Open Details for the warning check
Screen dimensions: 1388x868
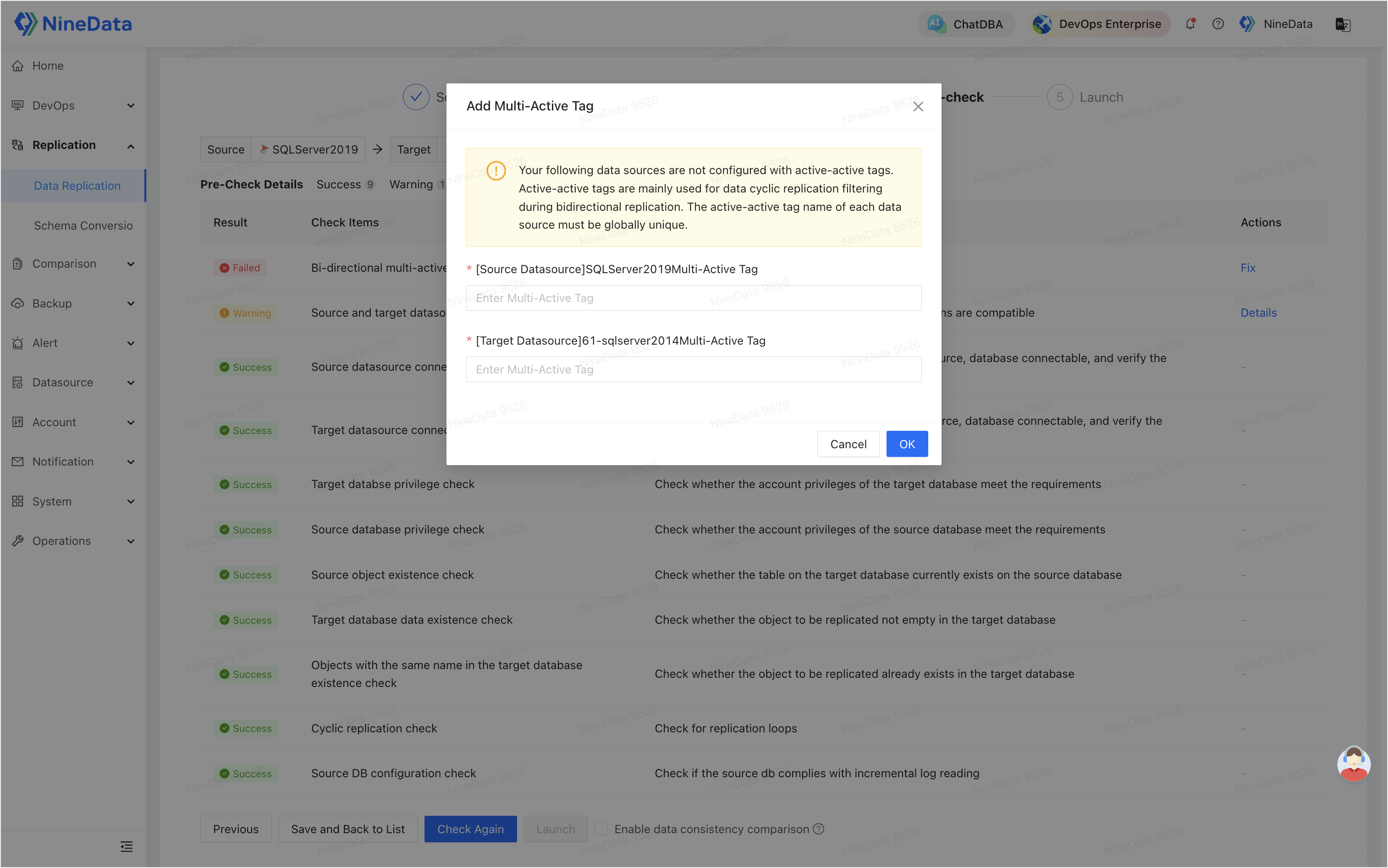(x=1258, y=312)
